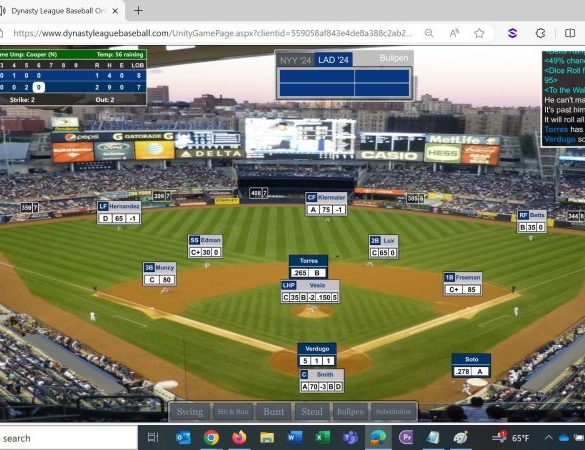585x450 pixels.
Task: Switch to the LAD '24 tab
Action: [333, 60]
